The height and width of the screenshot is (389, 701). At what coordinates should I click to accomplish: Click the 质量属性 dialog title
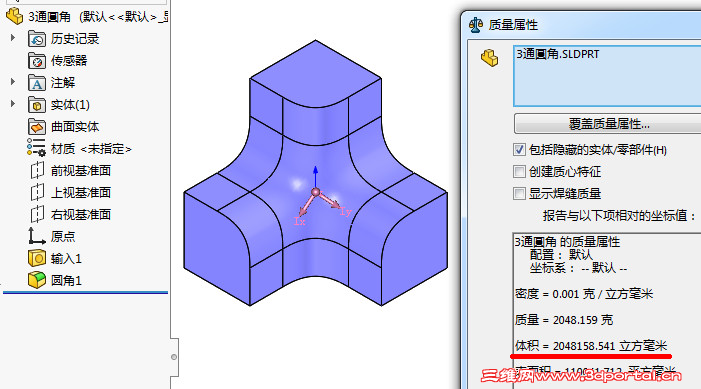(x=513, y=25)
